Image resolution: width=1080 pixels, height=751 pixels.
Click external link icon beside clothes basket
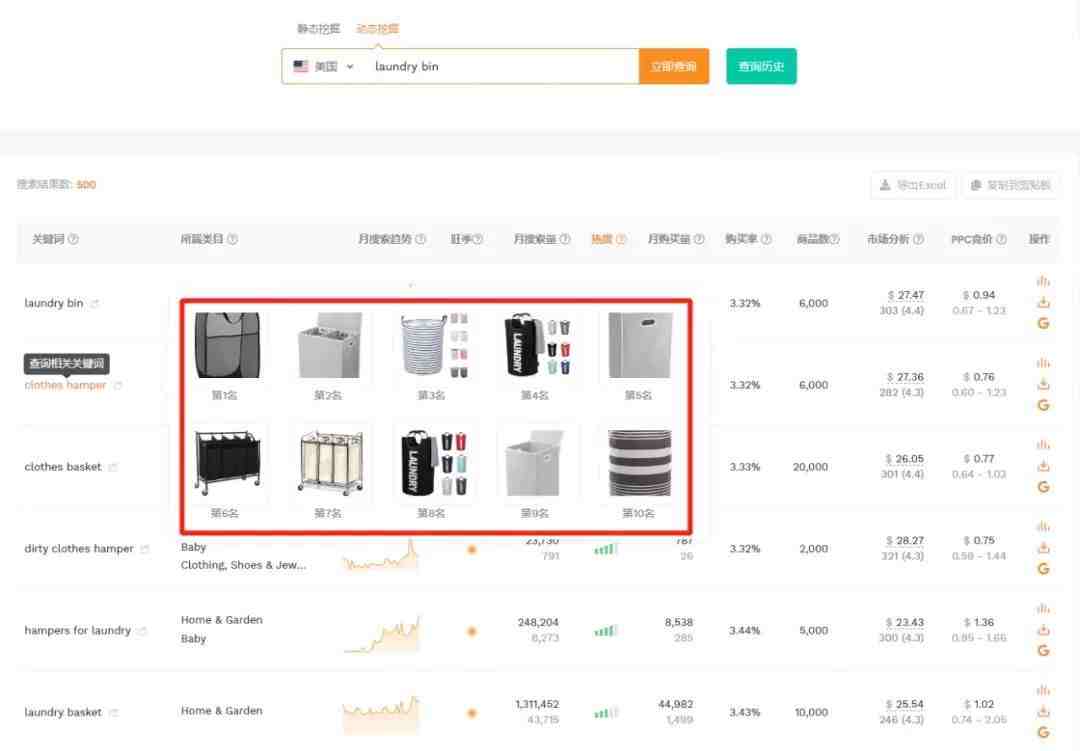coord(113,467)
